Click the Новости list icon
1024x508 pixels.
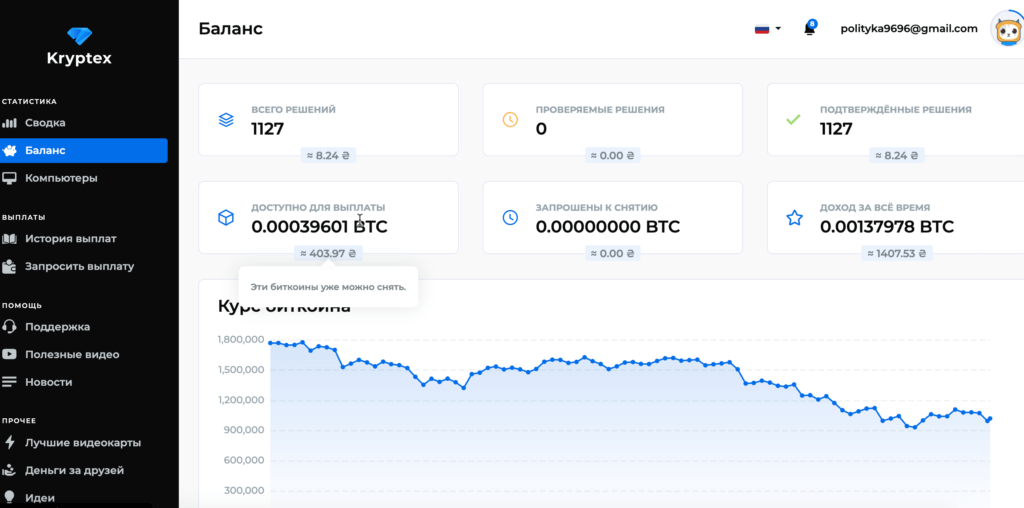pyautogui.click(x=10, y=382)
